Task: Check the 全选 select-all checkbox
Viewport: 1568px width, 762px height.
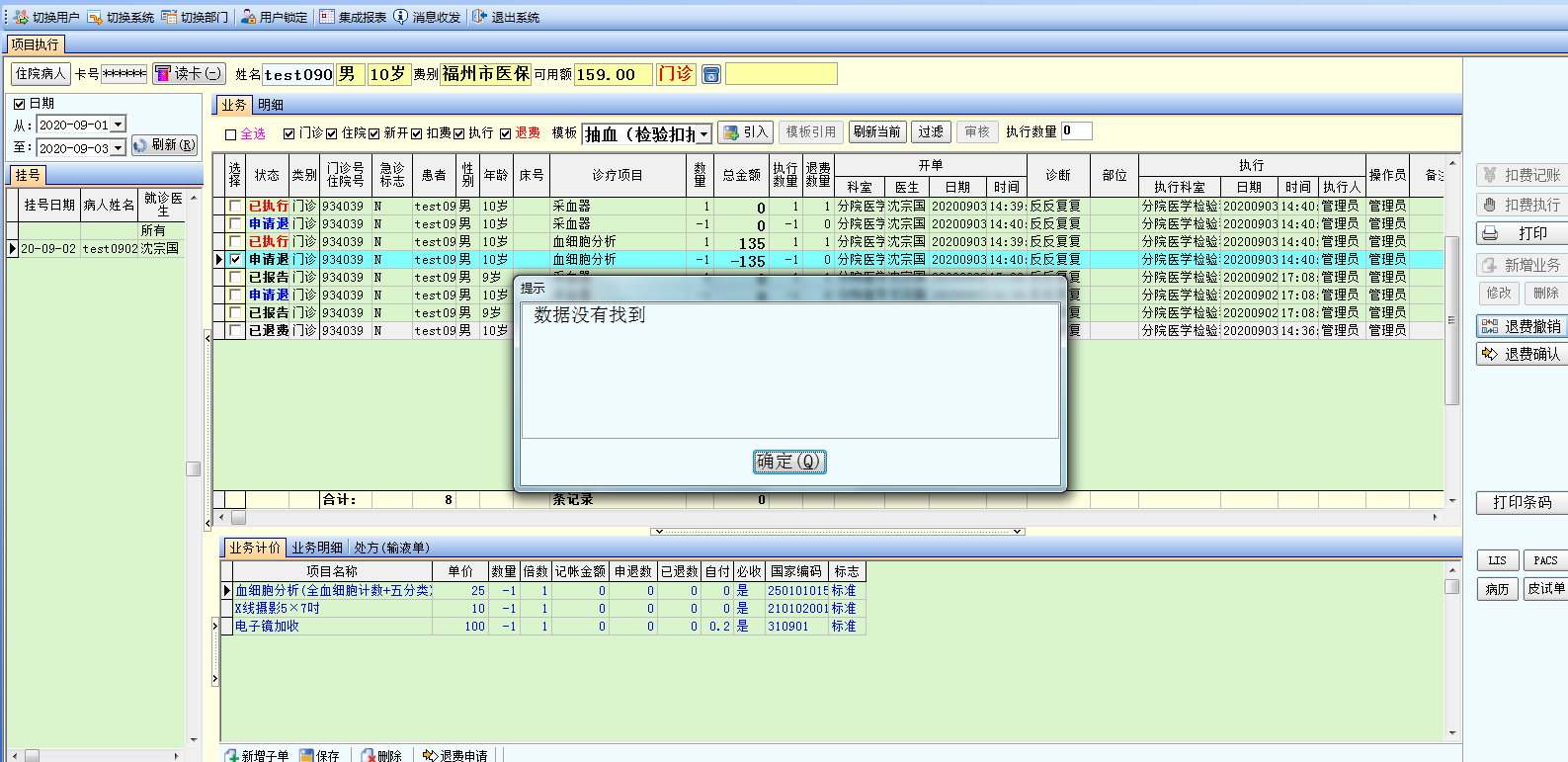Action: coord(231,134)
